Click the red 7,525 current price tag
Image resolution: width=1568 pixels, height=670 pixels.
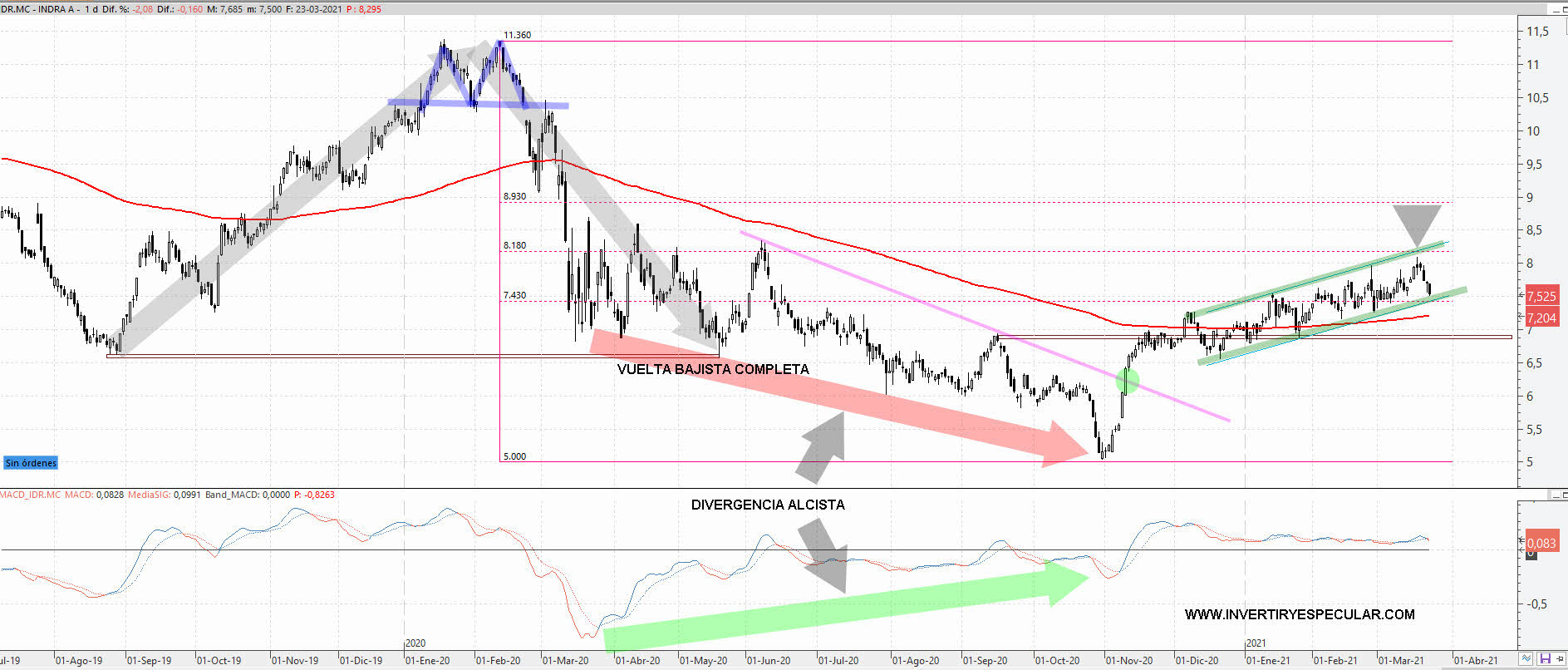coord(1541,296)
